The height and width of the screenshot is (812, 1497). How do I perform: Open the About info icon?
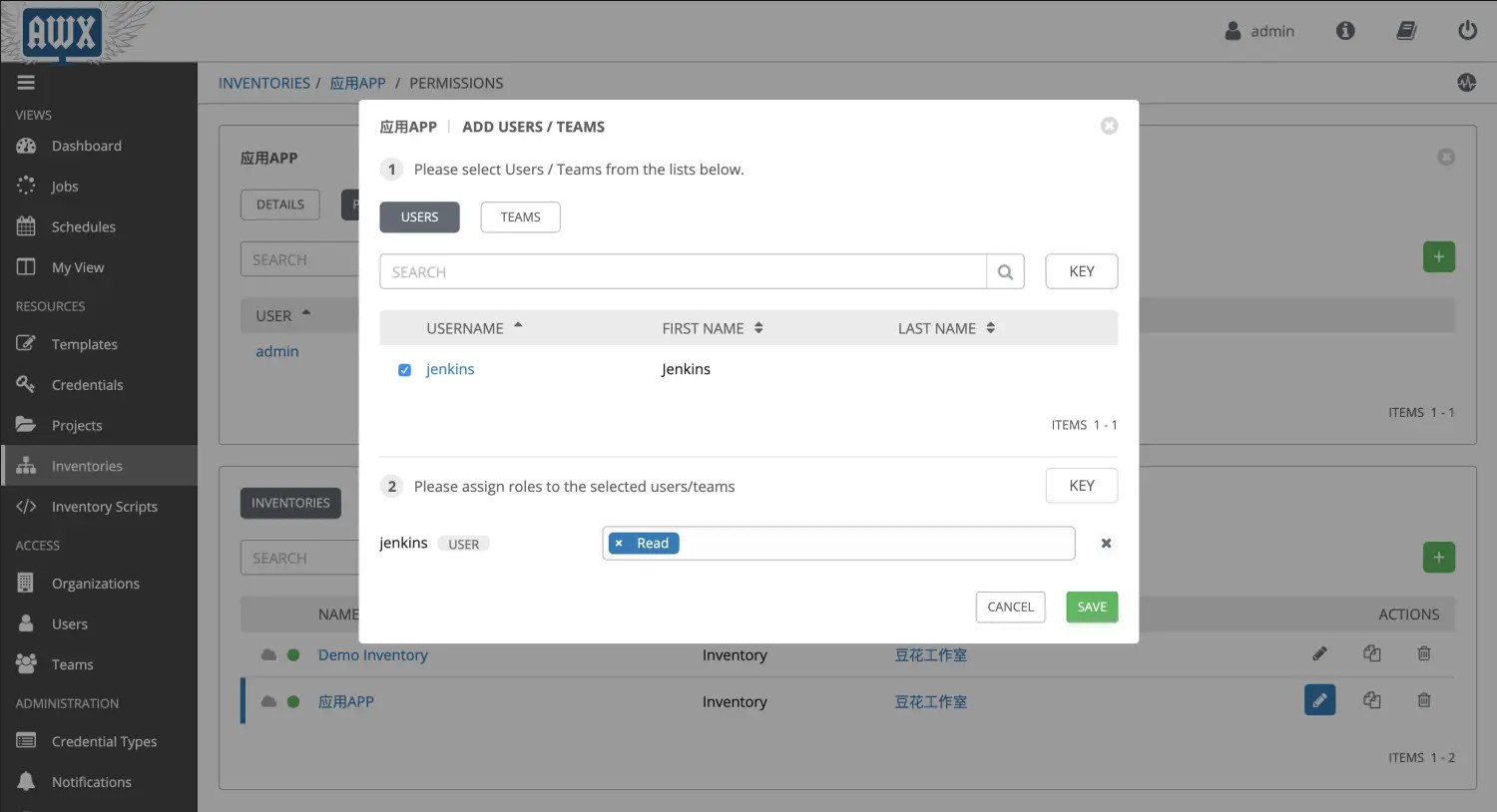(x=1345, y=31)
